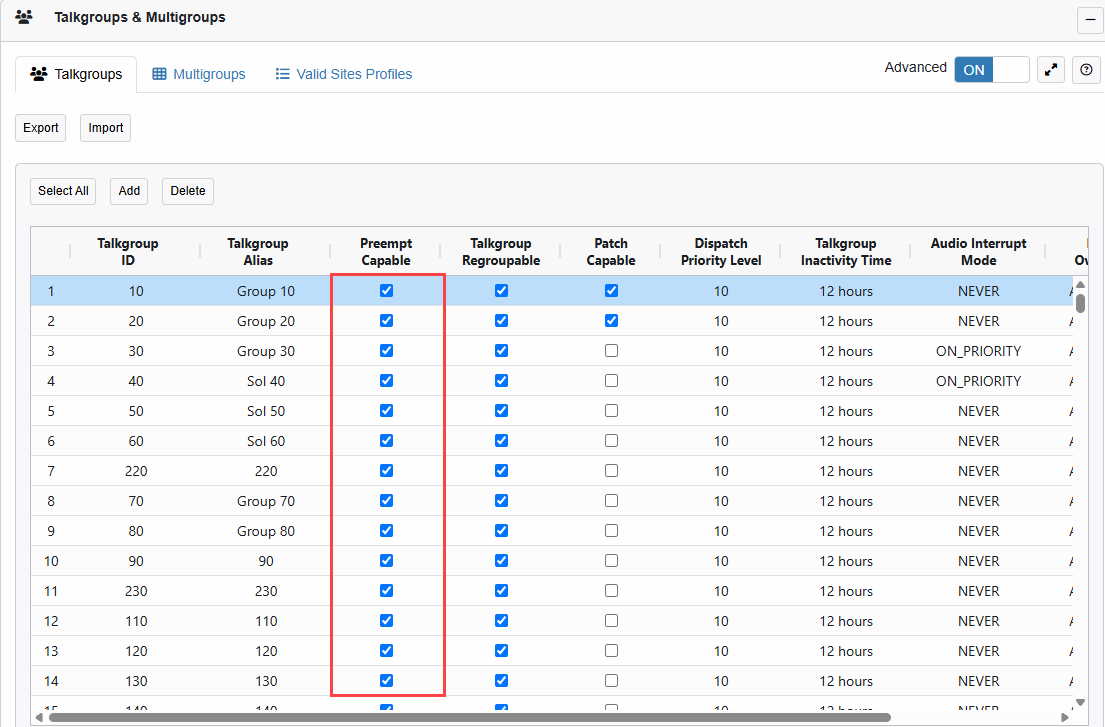Click the Add talkgroup button
This screenshot has width=1105, height=727.
(129, 191)
